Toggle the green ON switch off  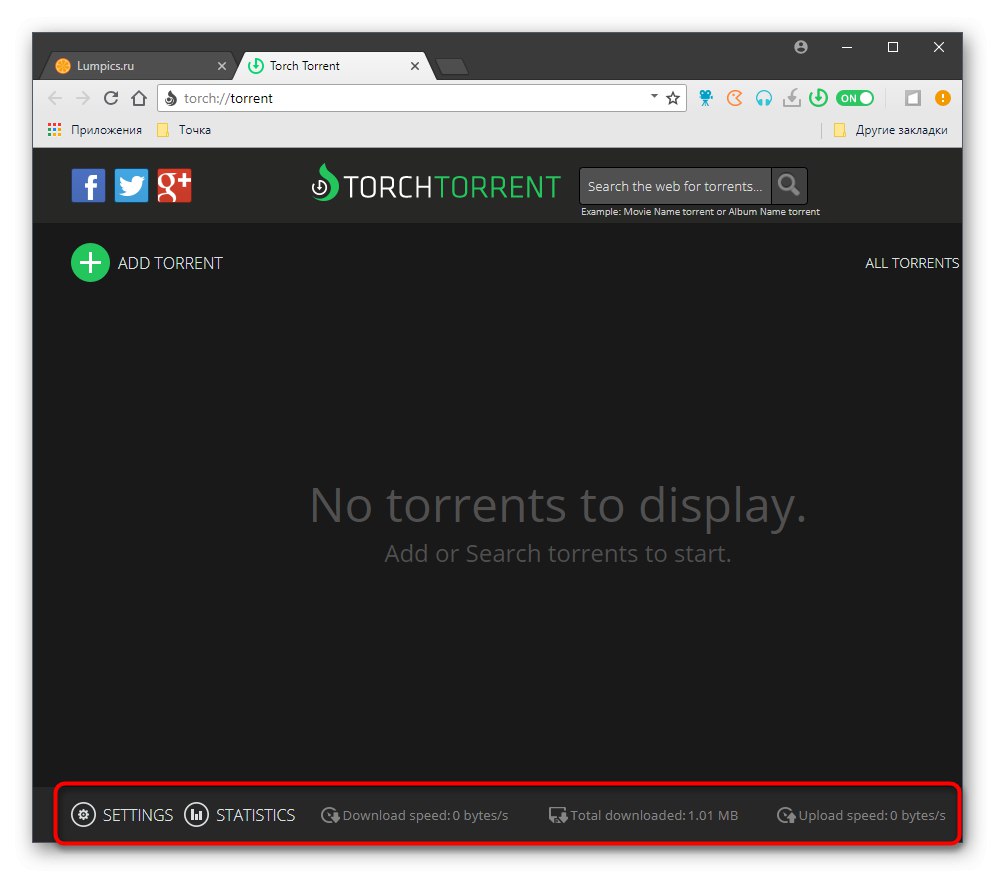[853, 97]
